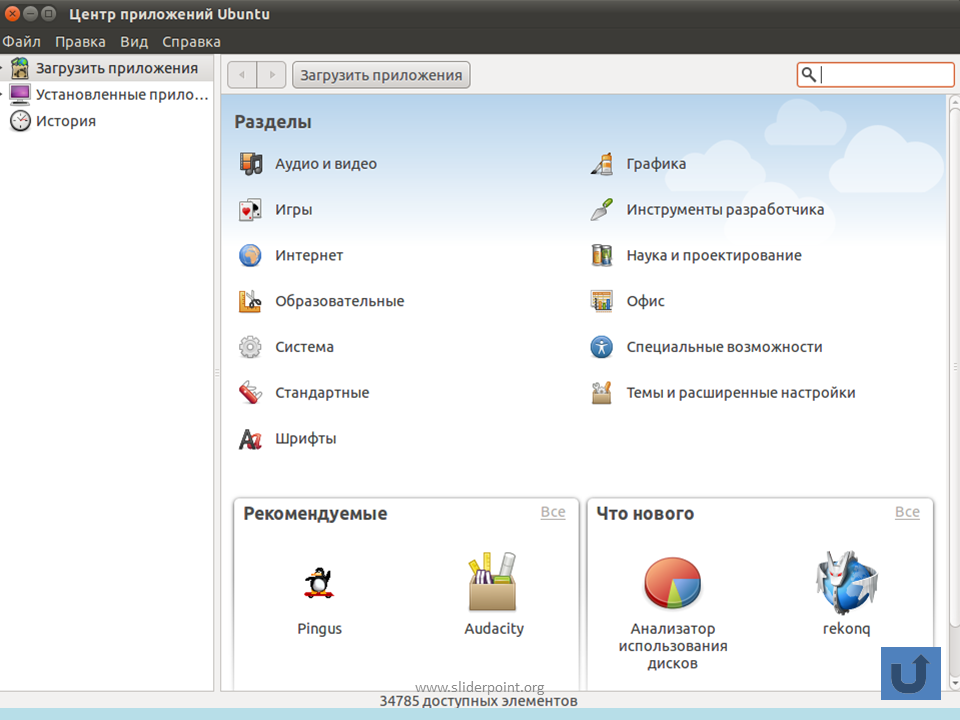The image size is (960, 720).
Task: Click the Audacity app icon
Action: [x=493, y=582]
